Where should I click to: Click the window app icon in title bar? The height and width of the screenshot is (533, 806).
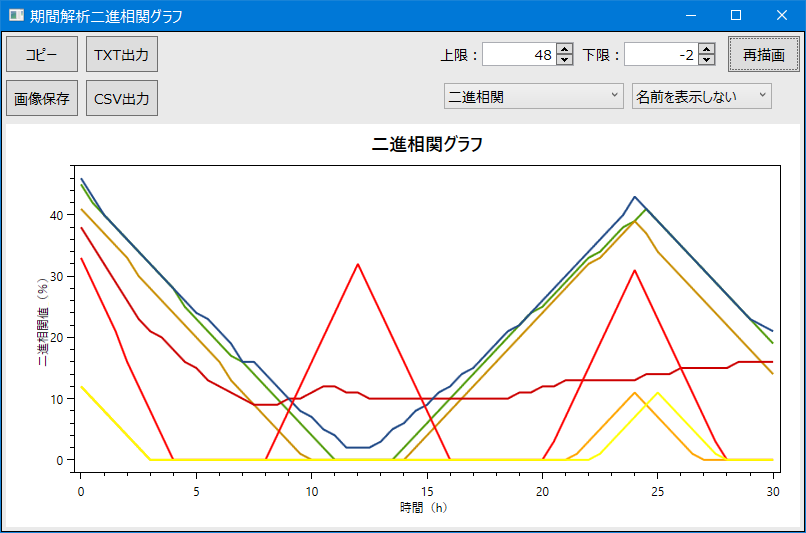[16, 15]
